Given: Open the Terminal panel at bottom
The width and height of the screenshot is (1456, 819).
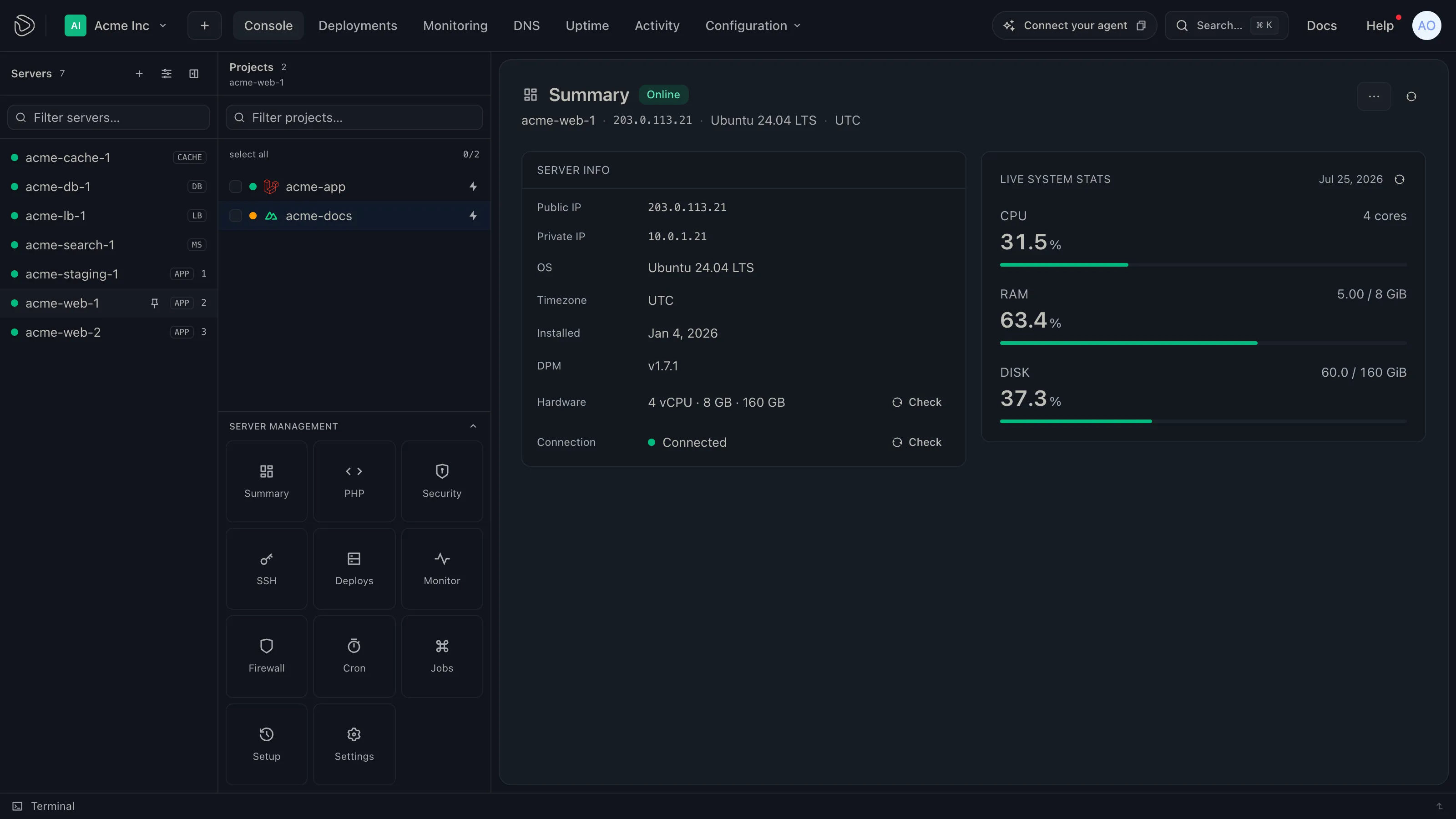Looking at the screenshot, I should click(x=44, y=806).
